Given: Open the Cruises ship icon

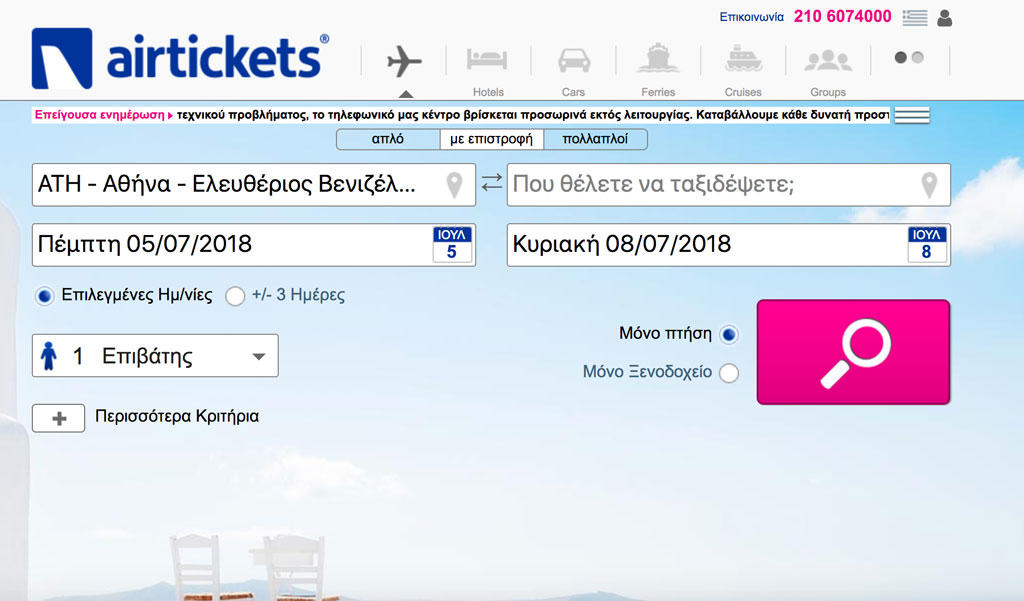Looking at the screenshot, I should [743, 59].
